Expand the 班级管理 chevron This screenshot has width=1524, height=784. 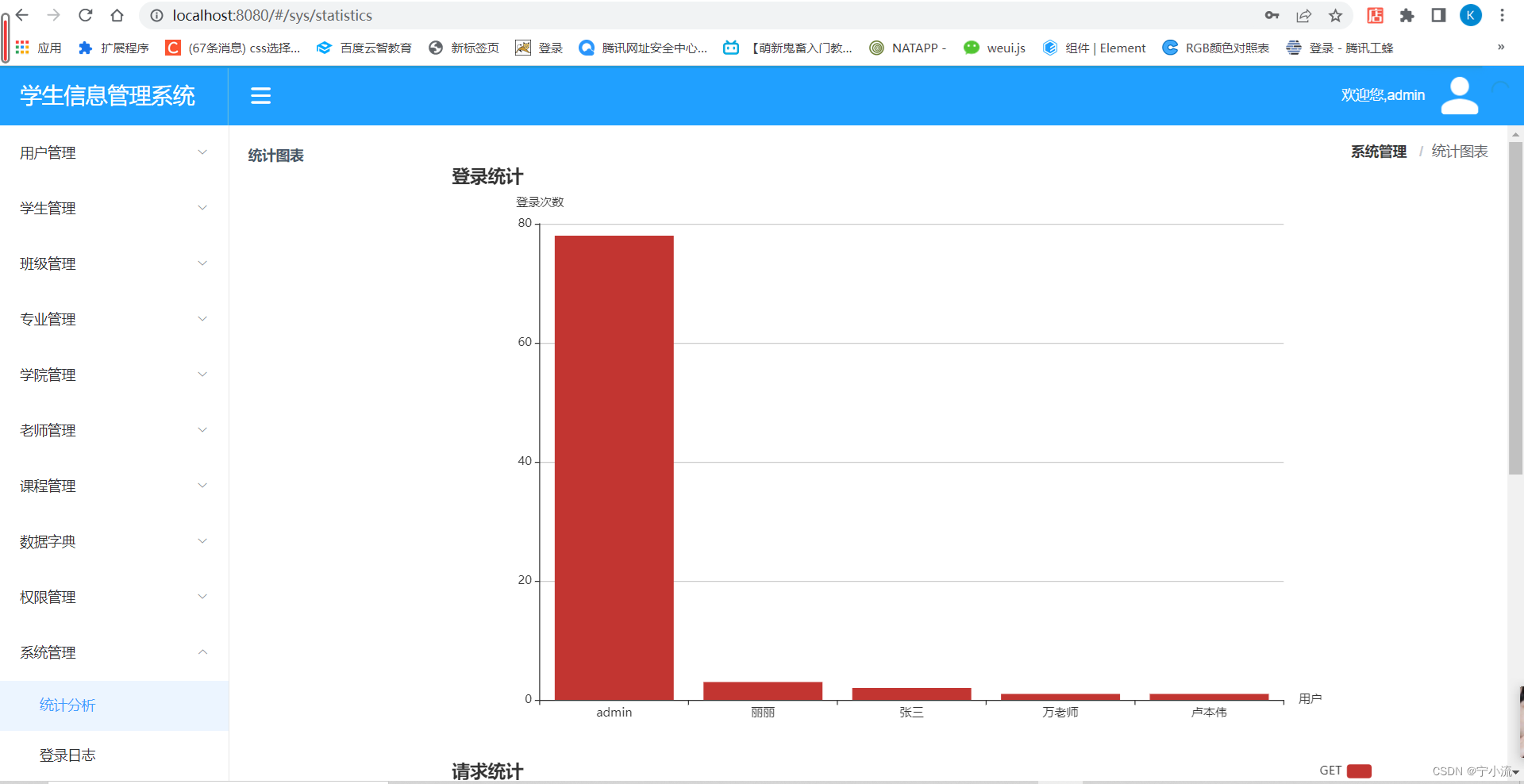point(202,263)
